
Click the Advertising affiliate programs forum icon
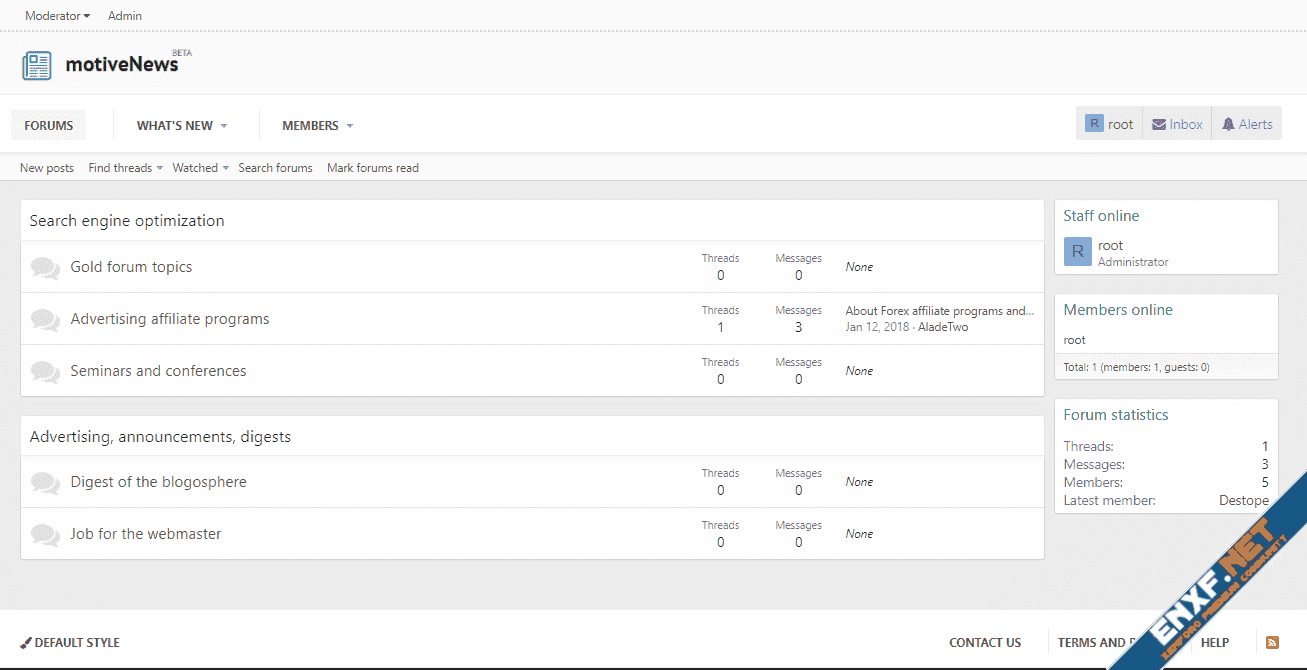(45, 319)
